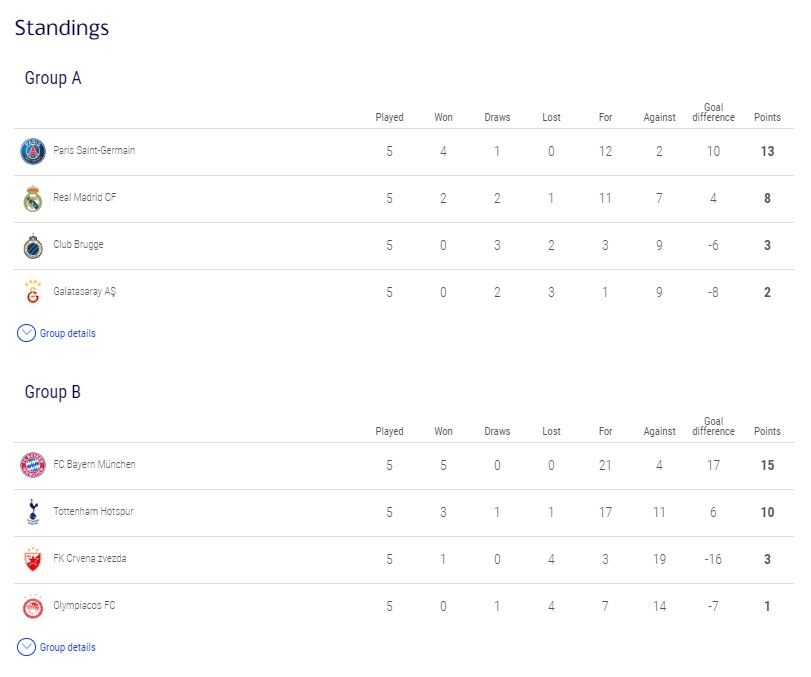This screenshot has width=811, height=677.
Task: Expand Group A details chevron
Action: pyautogui.click(x=26, y=334)
